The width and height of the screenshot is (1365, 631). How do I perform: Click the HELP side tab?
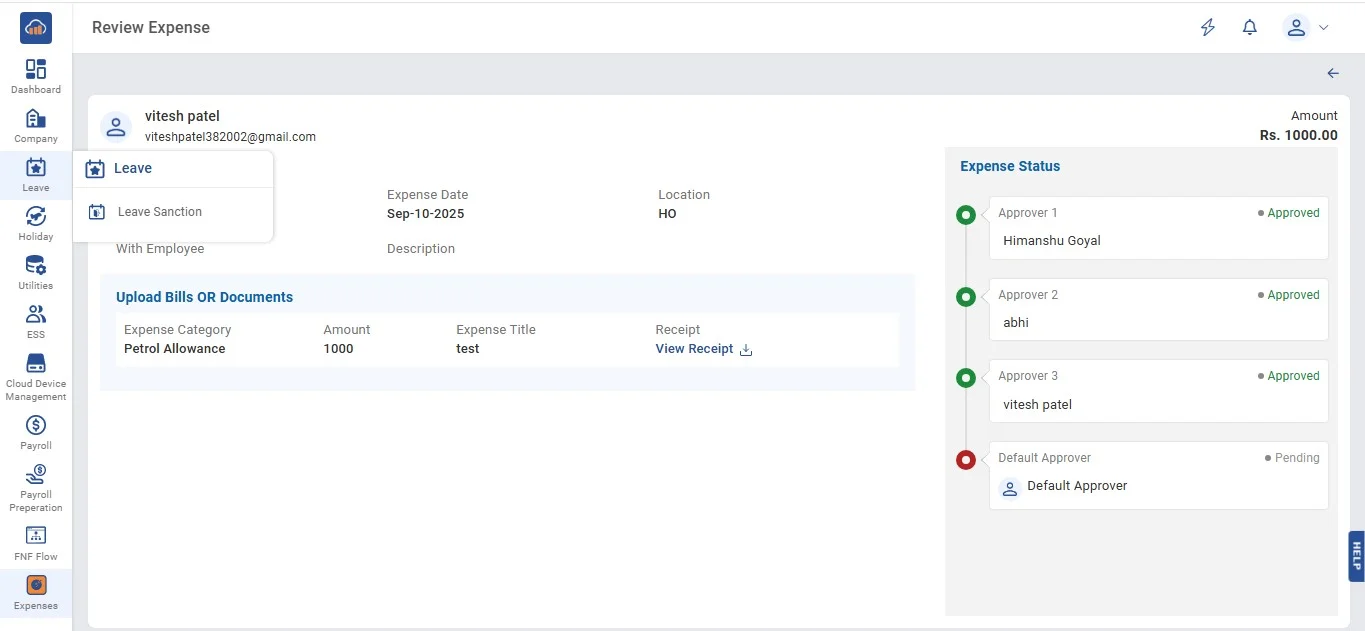coord(1356,555)
